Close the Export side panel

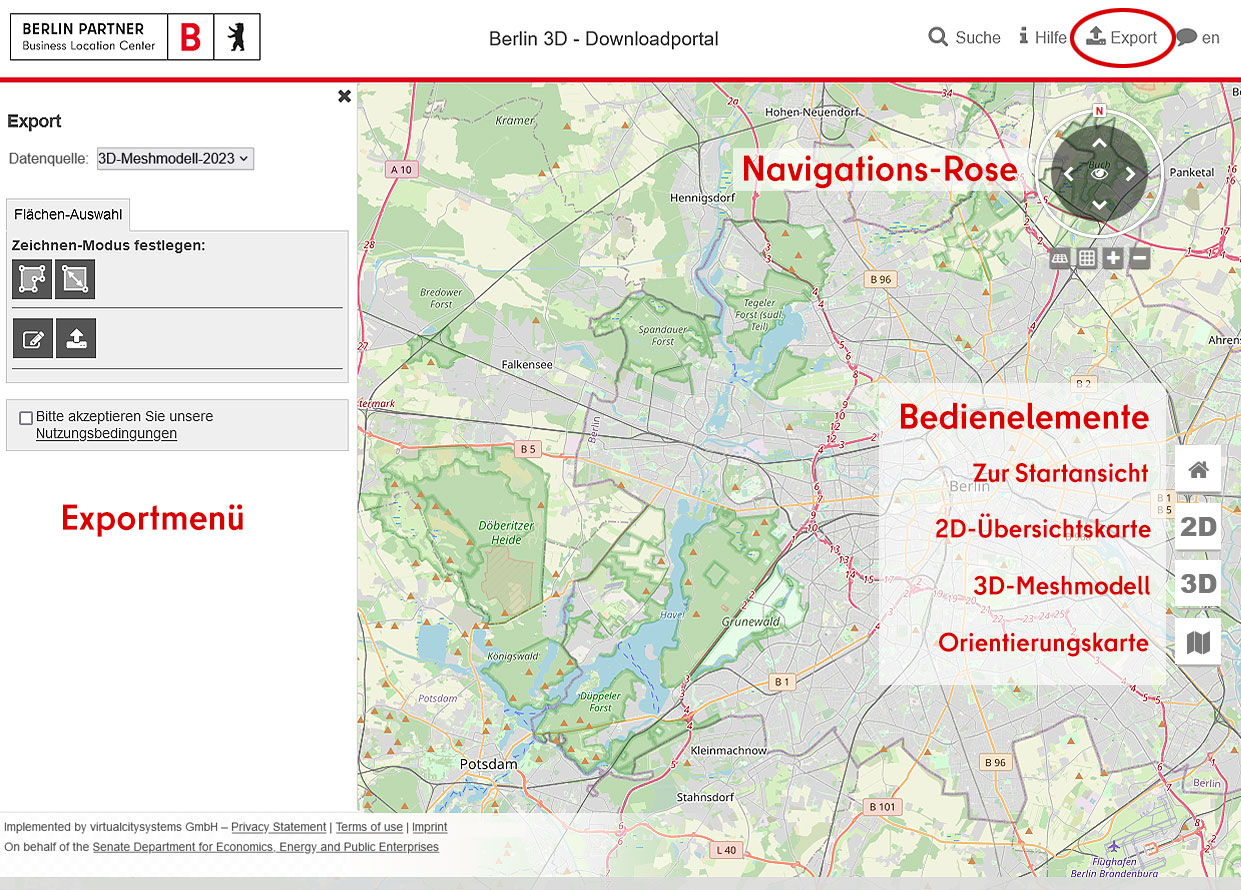[344, 96]
